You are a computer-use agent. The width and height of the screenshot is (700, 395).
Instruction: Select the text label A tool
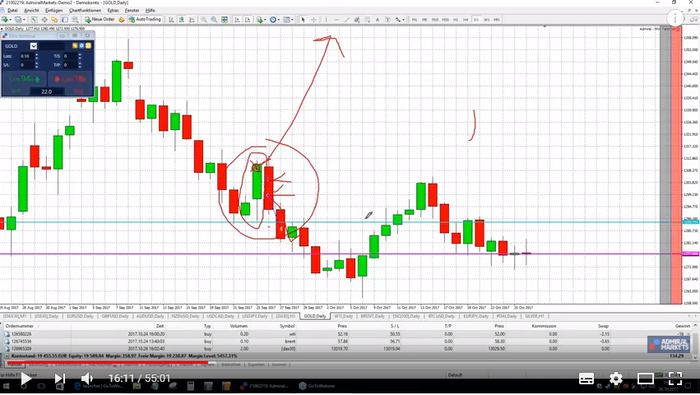click(377, 20)
